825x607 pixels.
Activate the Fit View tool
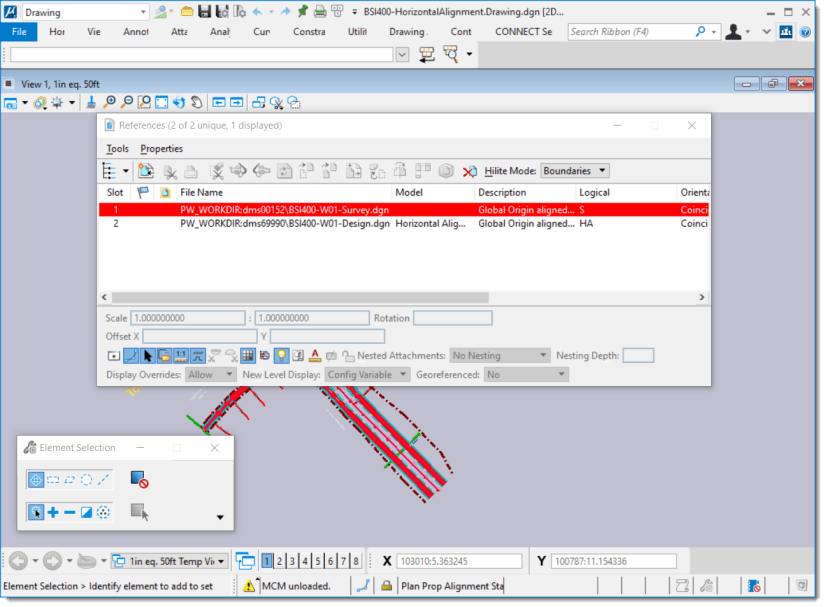159,102
